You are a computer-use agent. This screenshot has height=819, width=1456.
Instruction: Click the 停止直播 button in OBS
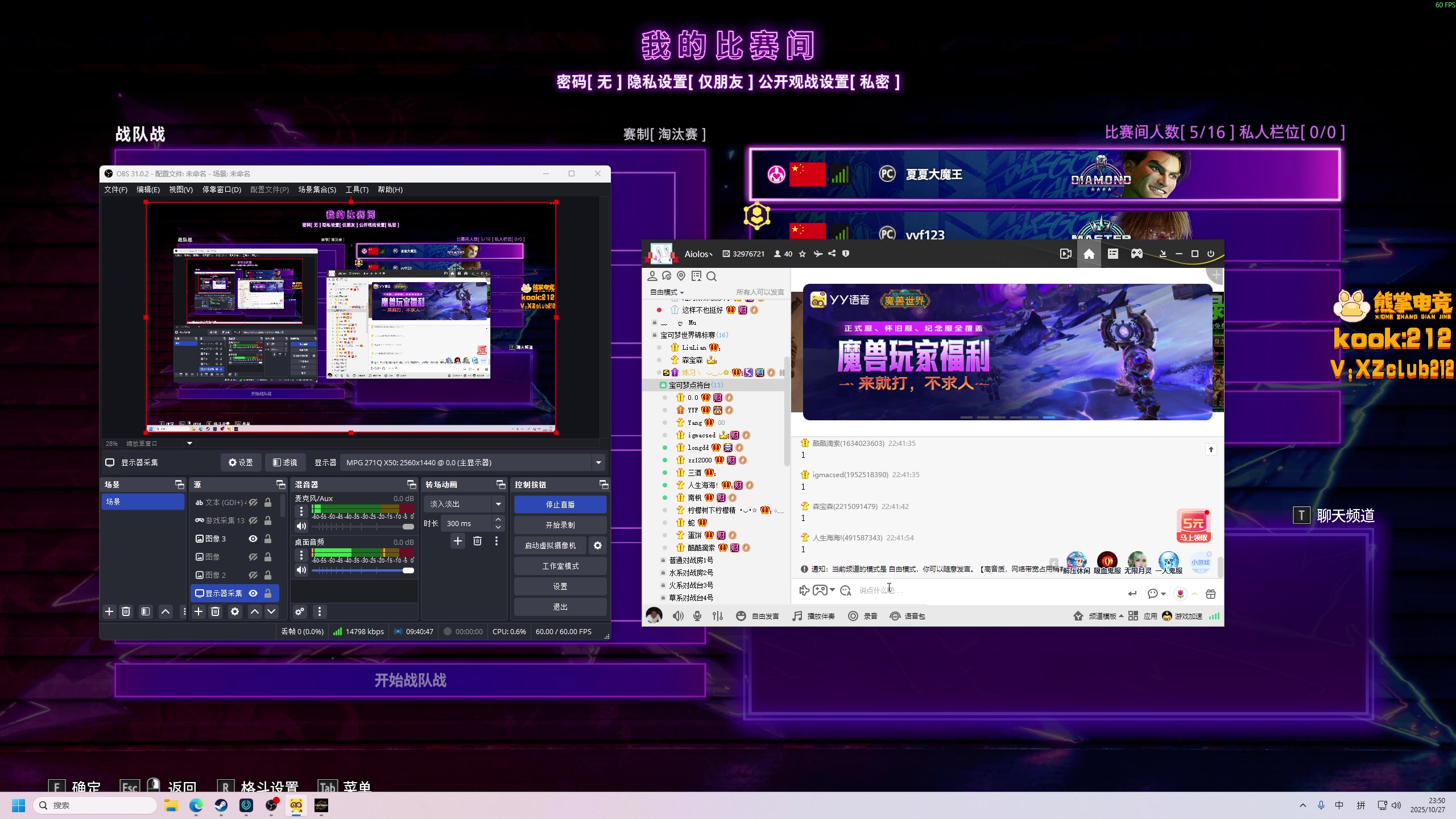point(560,504)
